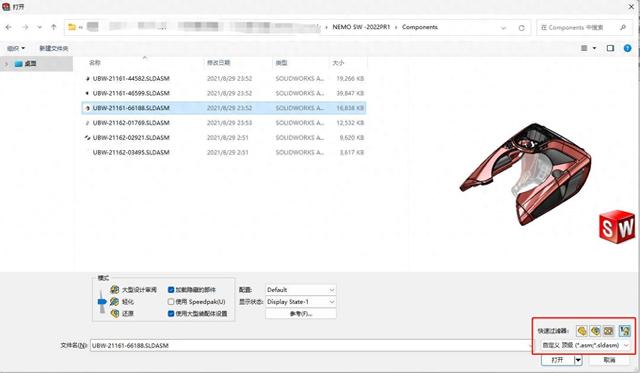The height and width of the screenshot is (373, 640).
Task: Open the blue help icon
Action: click(627, 48)
